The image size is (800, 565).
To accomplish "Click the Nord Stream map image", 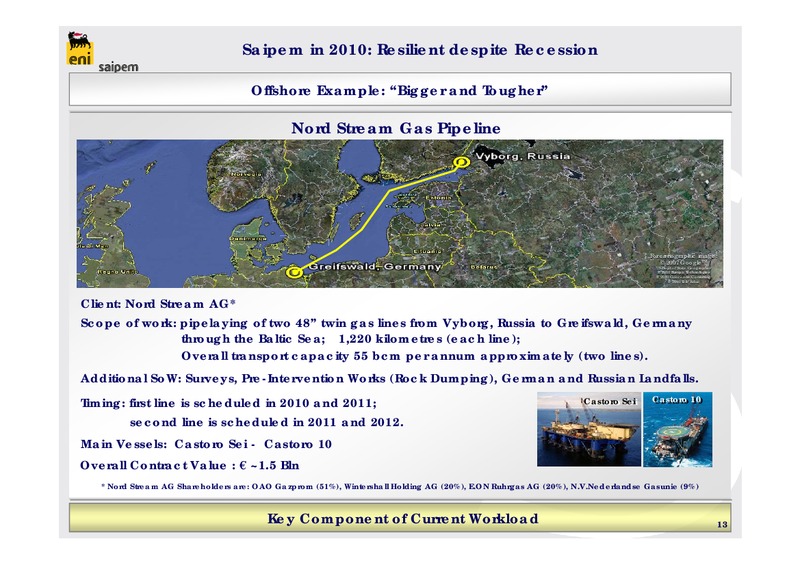I will tap(399, 213).
